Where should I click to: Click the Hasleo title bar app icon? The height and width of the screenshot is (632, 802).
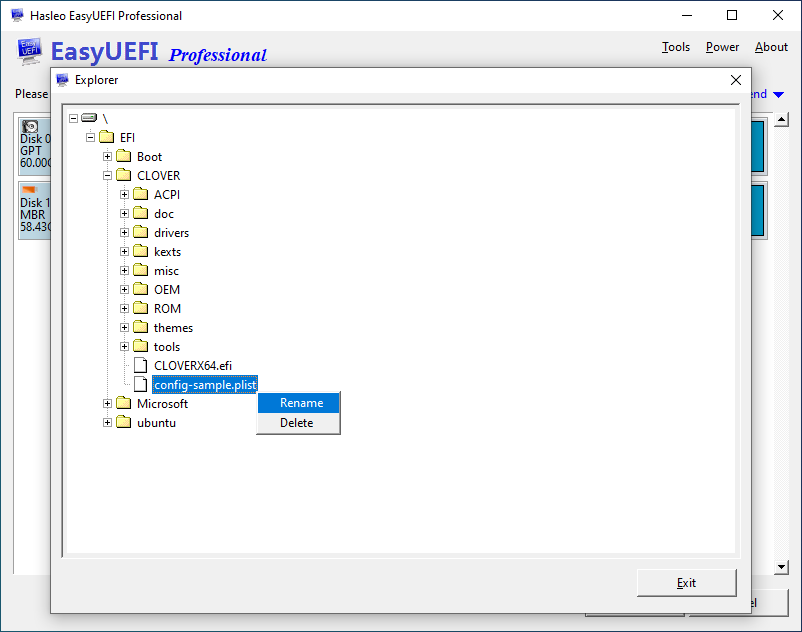pyautogui.click(x=17, y=15)
